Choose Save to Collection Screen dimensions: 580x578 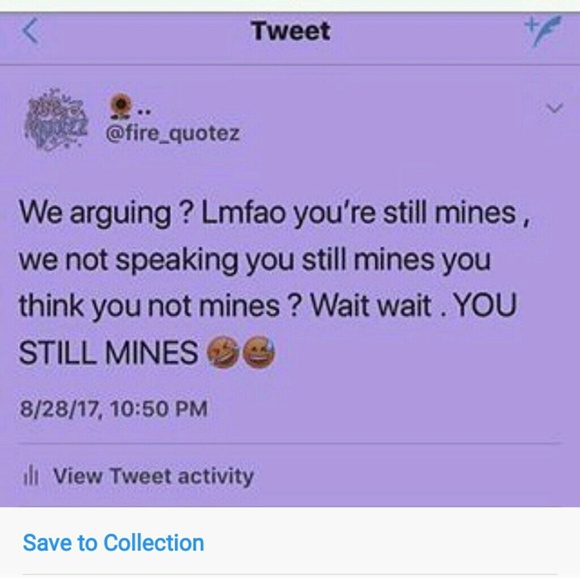114,543
